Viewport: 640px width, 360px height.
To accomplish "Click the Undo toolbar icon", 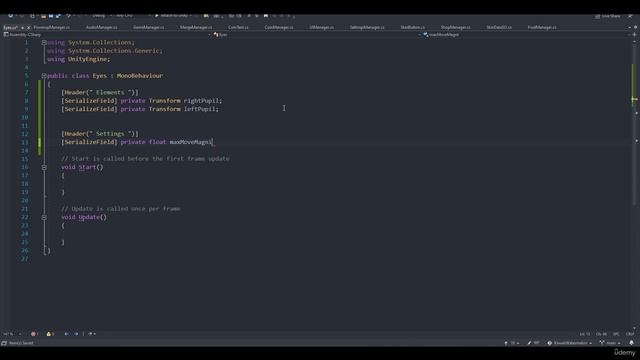I will (x=69, y=16).
